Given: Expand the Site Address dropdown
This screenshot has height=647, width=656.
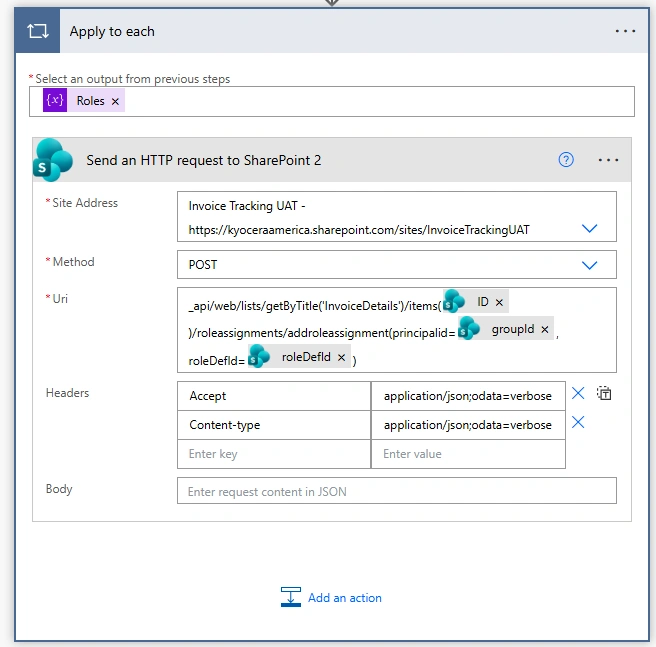Looking at the screenshot, I should pos(589,229).
